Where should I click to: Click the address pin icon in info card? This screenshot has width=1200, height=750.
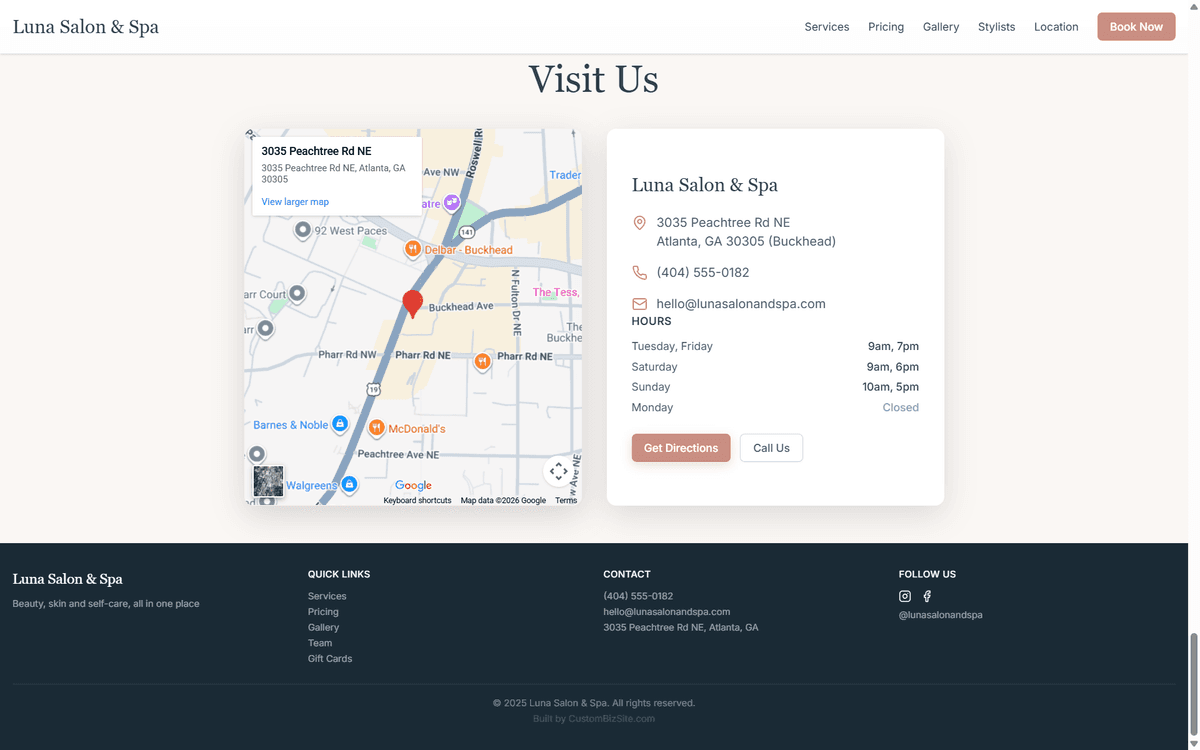[x=640, y=223]
